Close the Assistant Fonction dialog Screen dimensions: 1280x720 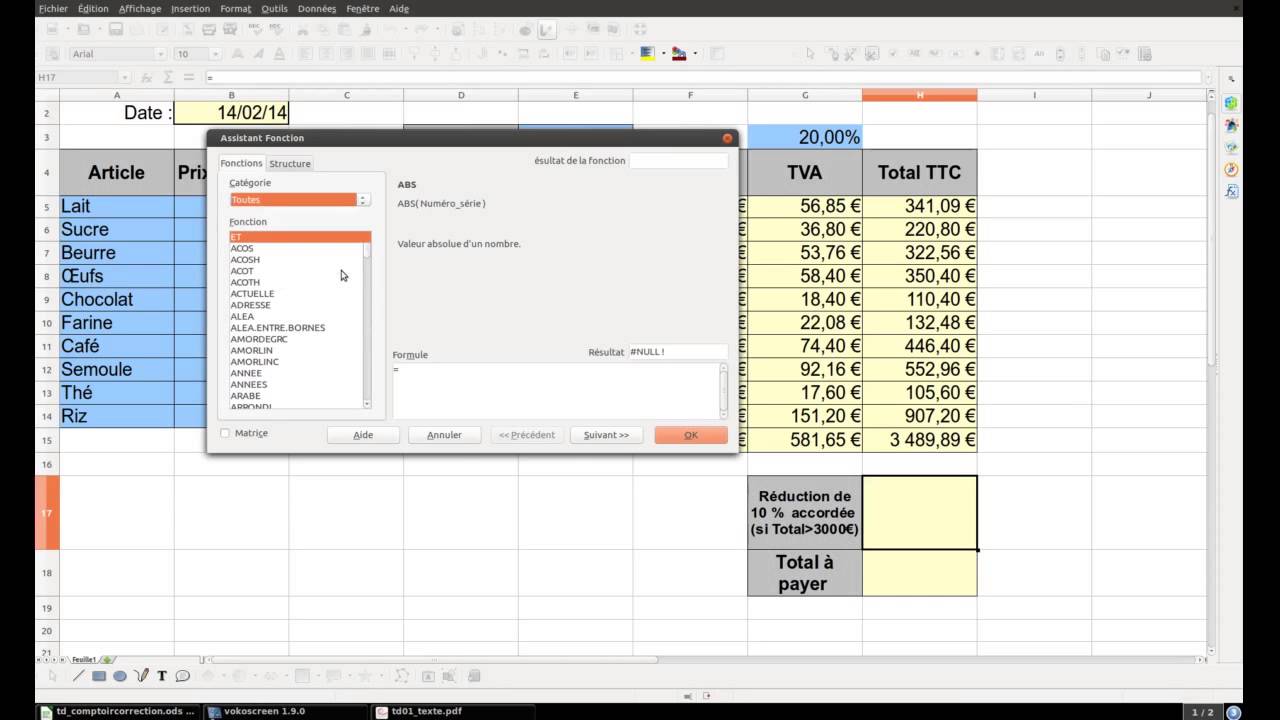click(x=727, y=138)
